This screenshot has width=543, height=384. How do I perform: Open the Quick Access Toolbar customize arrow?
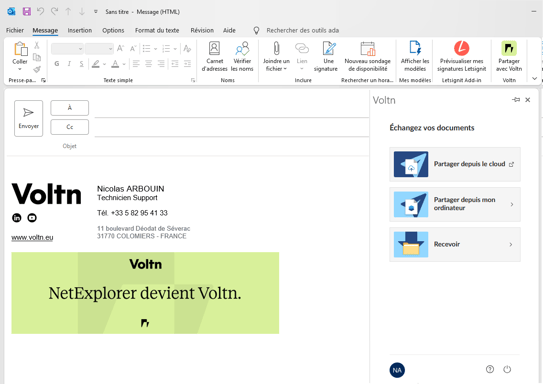(96, 12)
